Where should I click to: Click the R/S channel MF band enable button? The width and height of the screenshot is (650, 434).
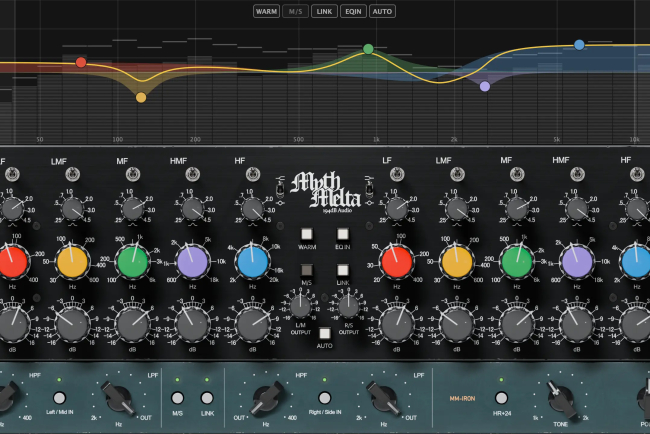point(517,175)
